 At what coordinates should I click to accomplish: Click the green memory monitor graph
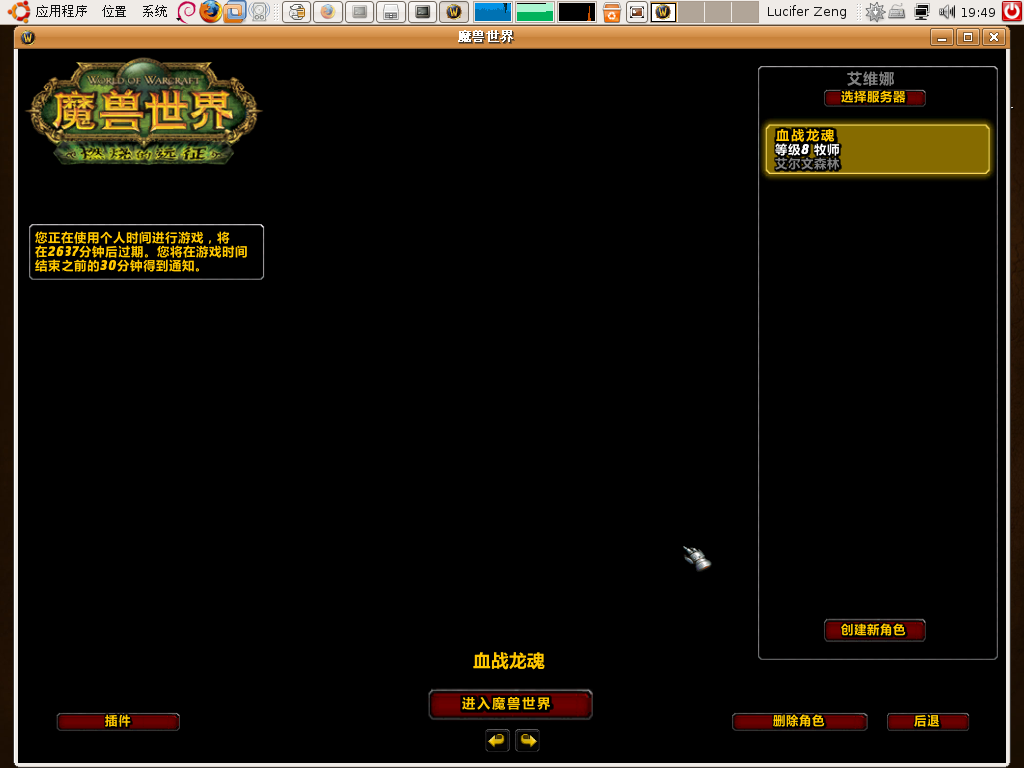(x=535, y=12)
